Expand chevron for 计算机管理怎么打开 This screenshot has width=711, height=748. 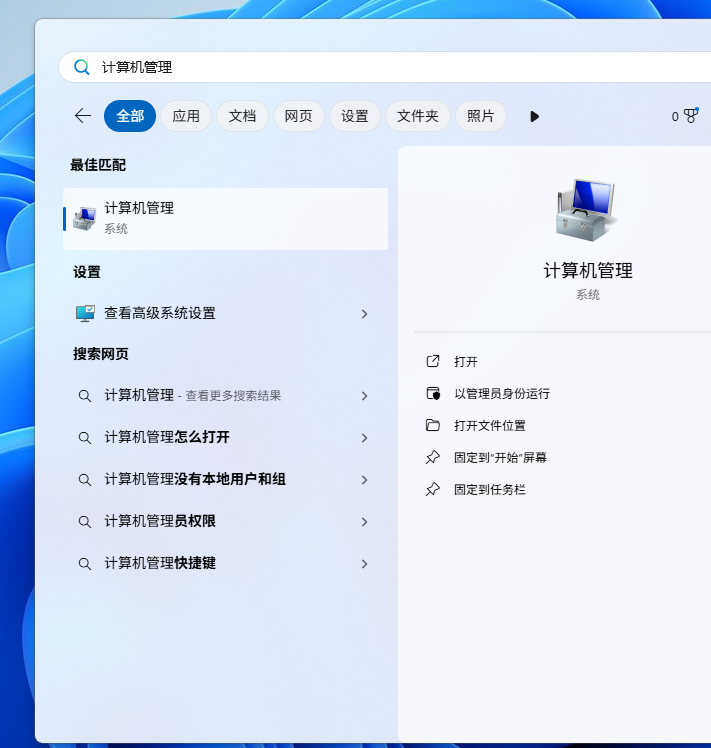[365, 438]
